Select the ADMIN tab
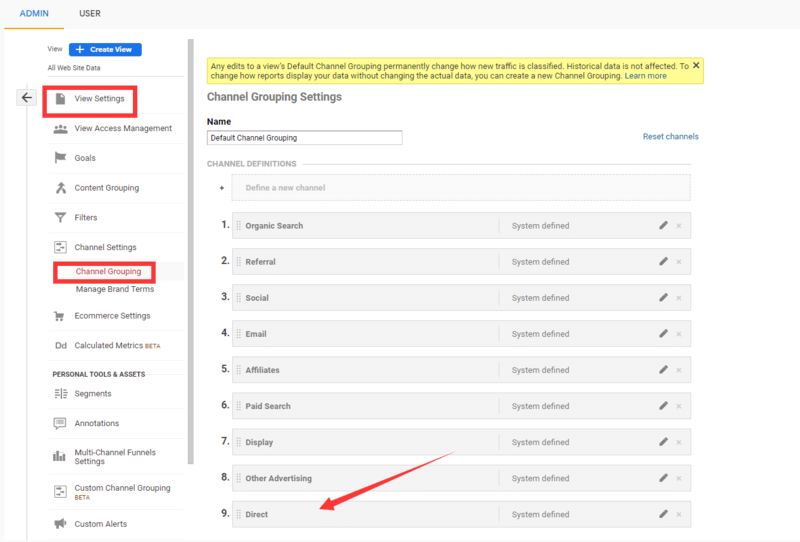 tap(34, 14)
